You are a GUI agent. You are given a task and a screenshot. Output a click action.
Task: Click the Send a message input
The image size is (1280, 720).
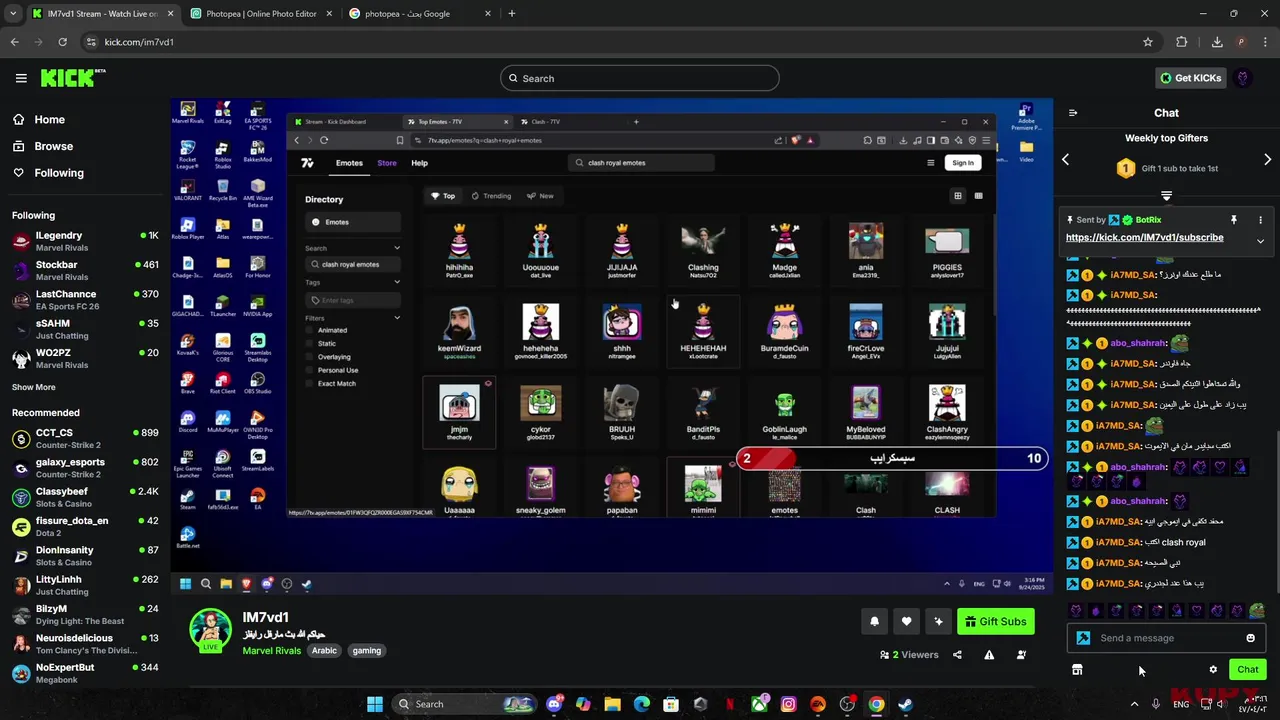1167,638
